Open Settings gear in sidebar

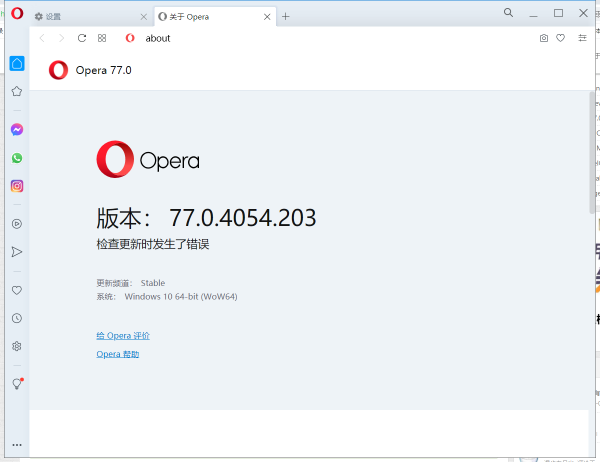tap(17, 346)
